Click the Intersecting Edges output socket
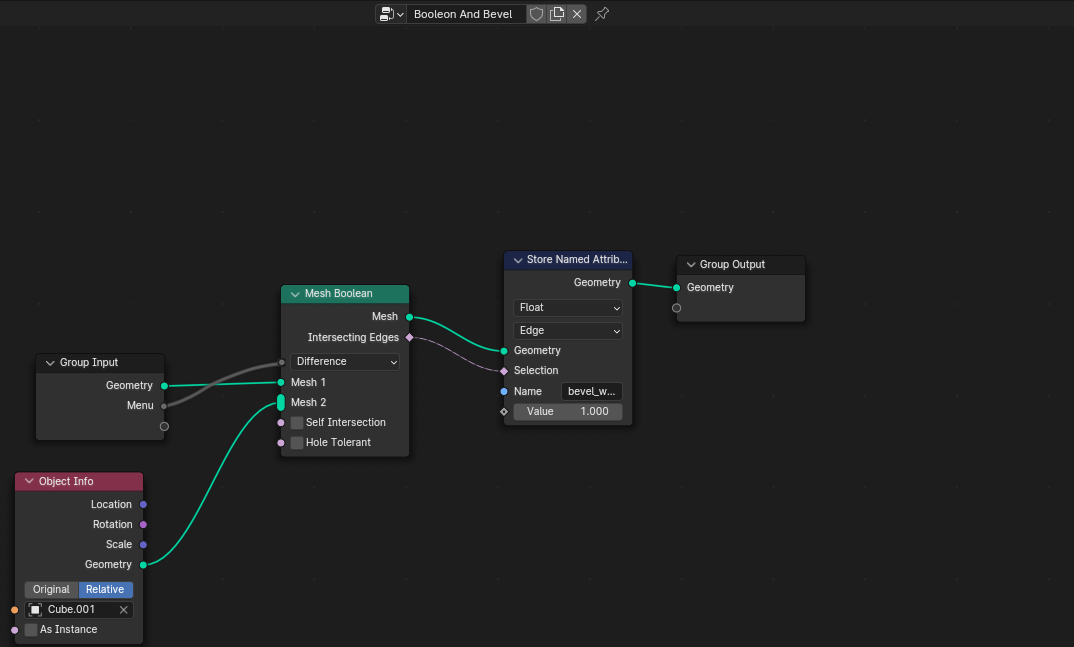 [x=410, y=338]
